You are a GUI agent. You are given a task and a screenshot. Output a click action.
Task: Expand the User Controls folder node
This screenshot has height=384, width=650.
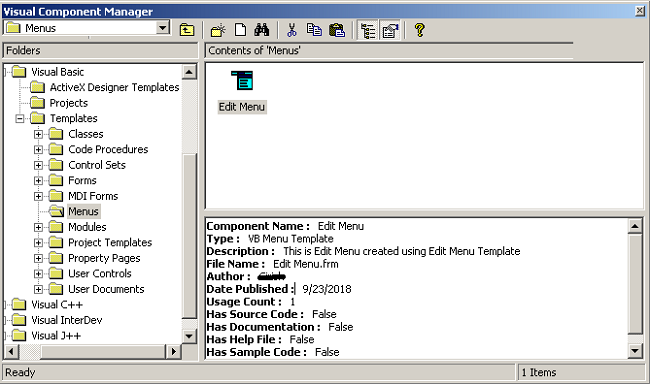click(38, 274)
